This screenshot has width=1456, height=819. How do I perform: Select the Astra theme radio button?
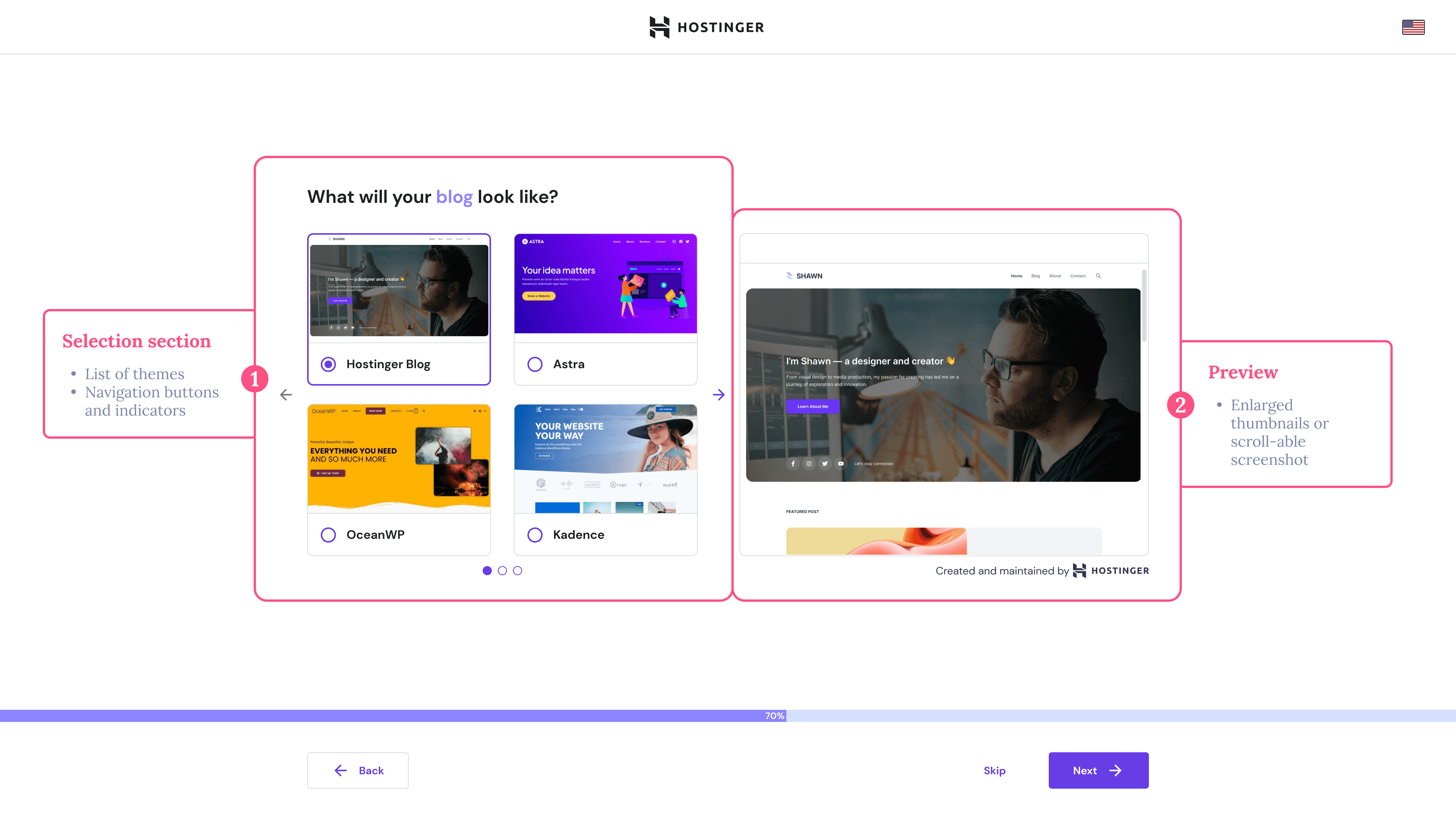(535, 364)
